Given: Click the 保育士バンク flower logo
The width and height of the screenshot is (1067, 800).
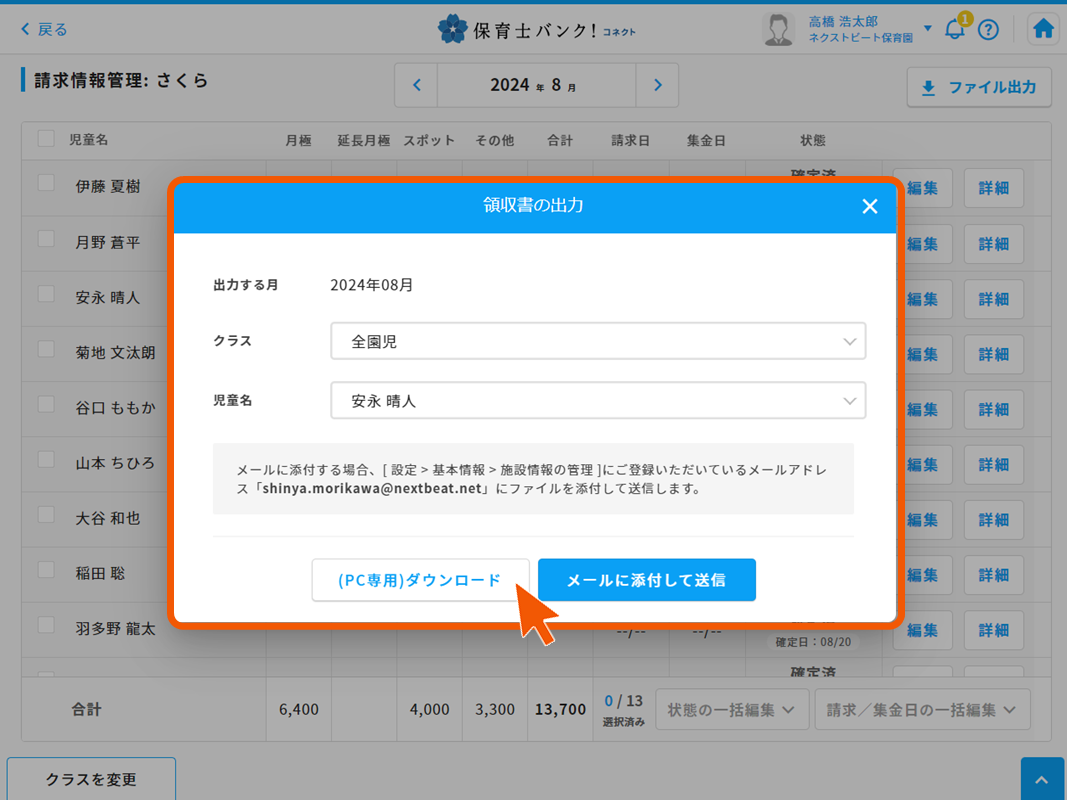Looking at the screenshot, I should pyautogui.click(x=452, y=29).
